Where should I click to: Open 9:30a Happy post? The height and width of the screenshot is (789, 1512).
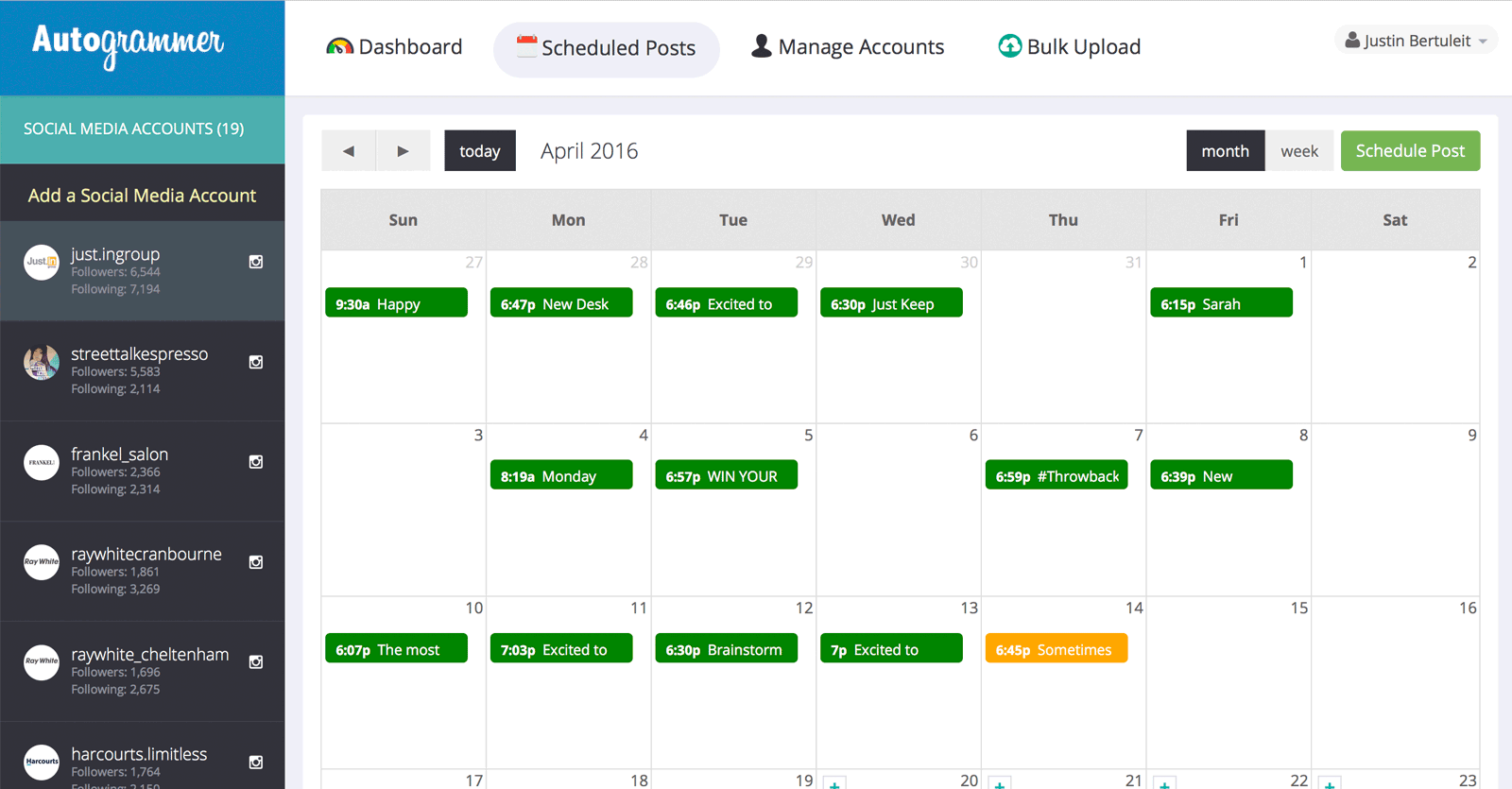point(396,303)
